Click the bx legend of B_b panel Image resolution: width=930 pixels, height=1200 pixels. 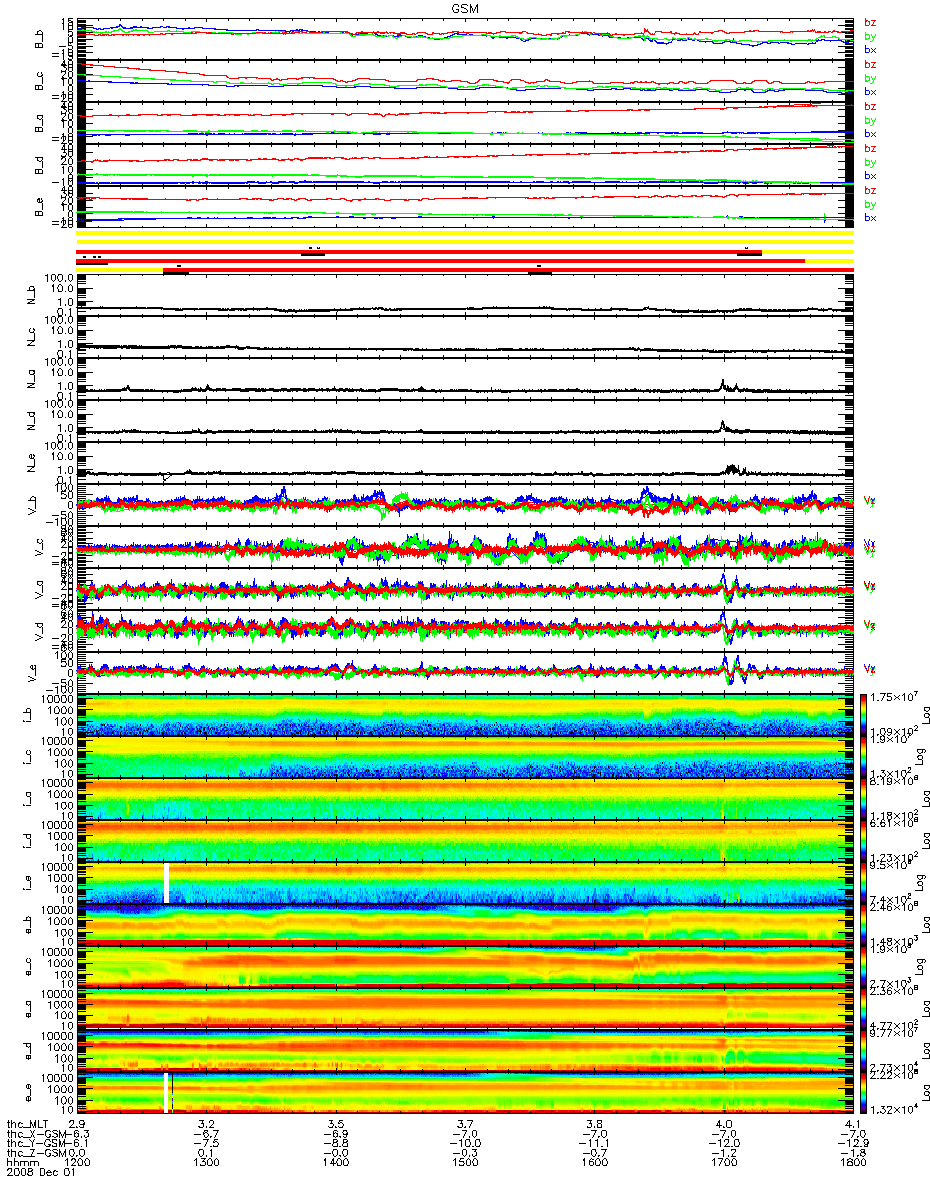tap(870, 49)
